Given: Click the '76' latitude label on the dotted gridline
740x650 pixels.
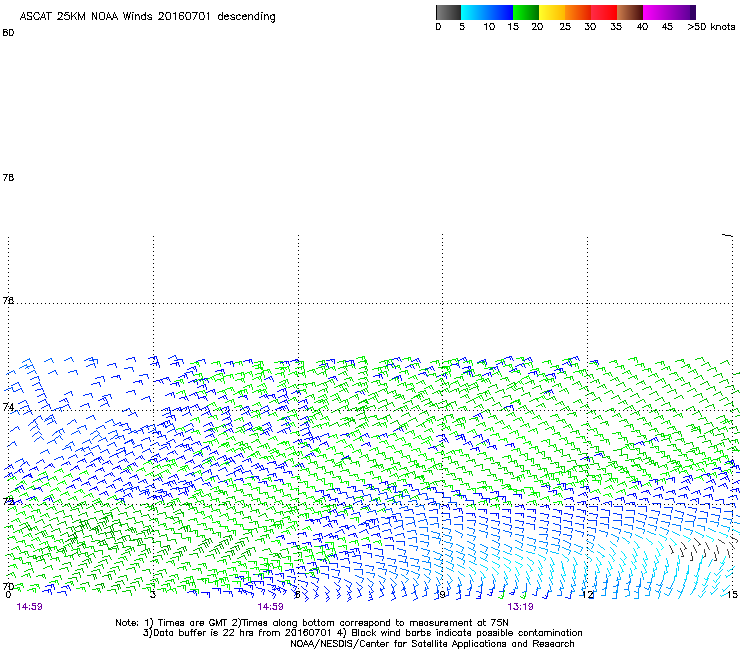Looking at the screenshot, I should (x=8, y=300).
